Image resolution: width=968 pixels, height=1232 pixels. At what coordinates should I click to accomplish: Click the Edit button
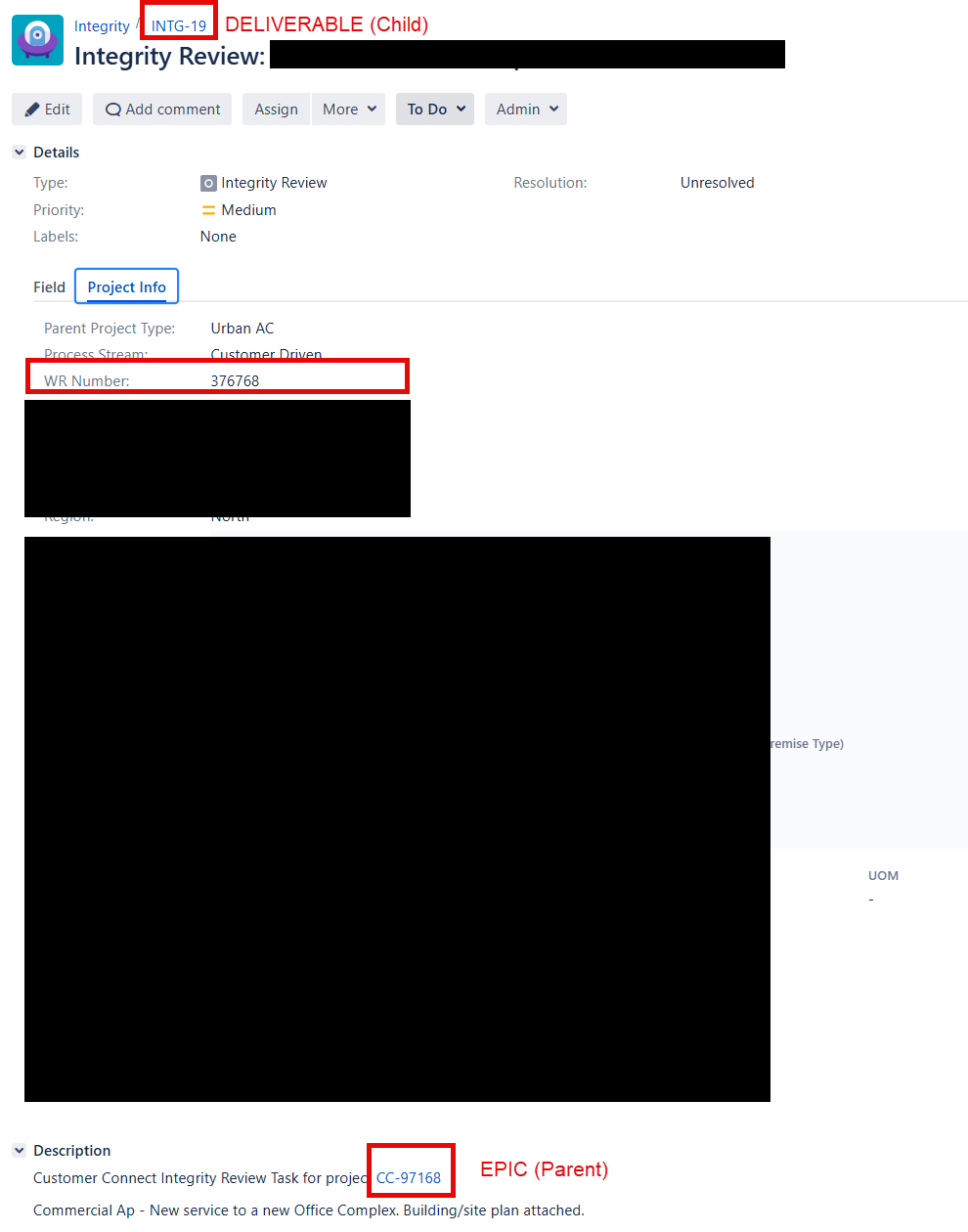[x=47, y=110]
